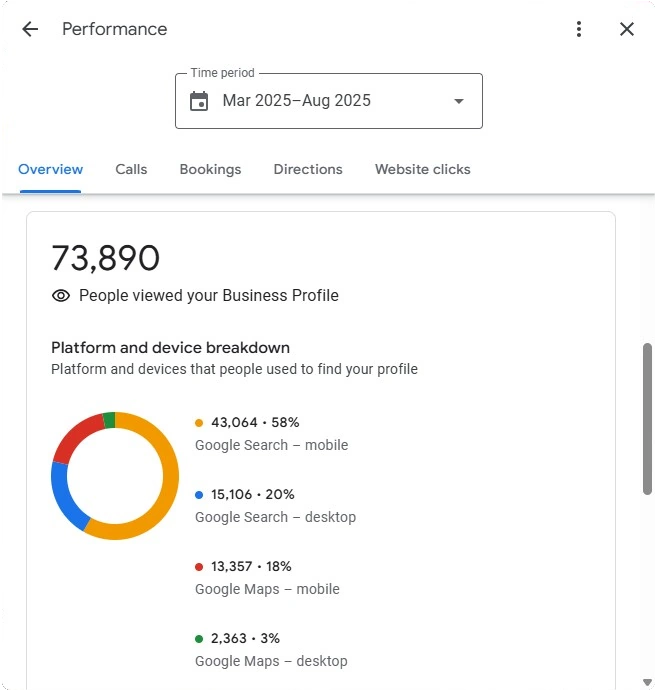656x691 pixels.
Task: Click 'Google Search – desktop' label
Action: (x=275, y=517)
